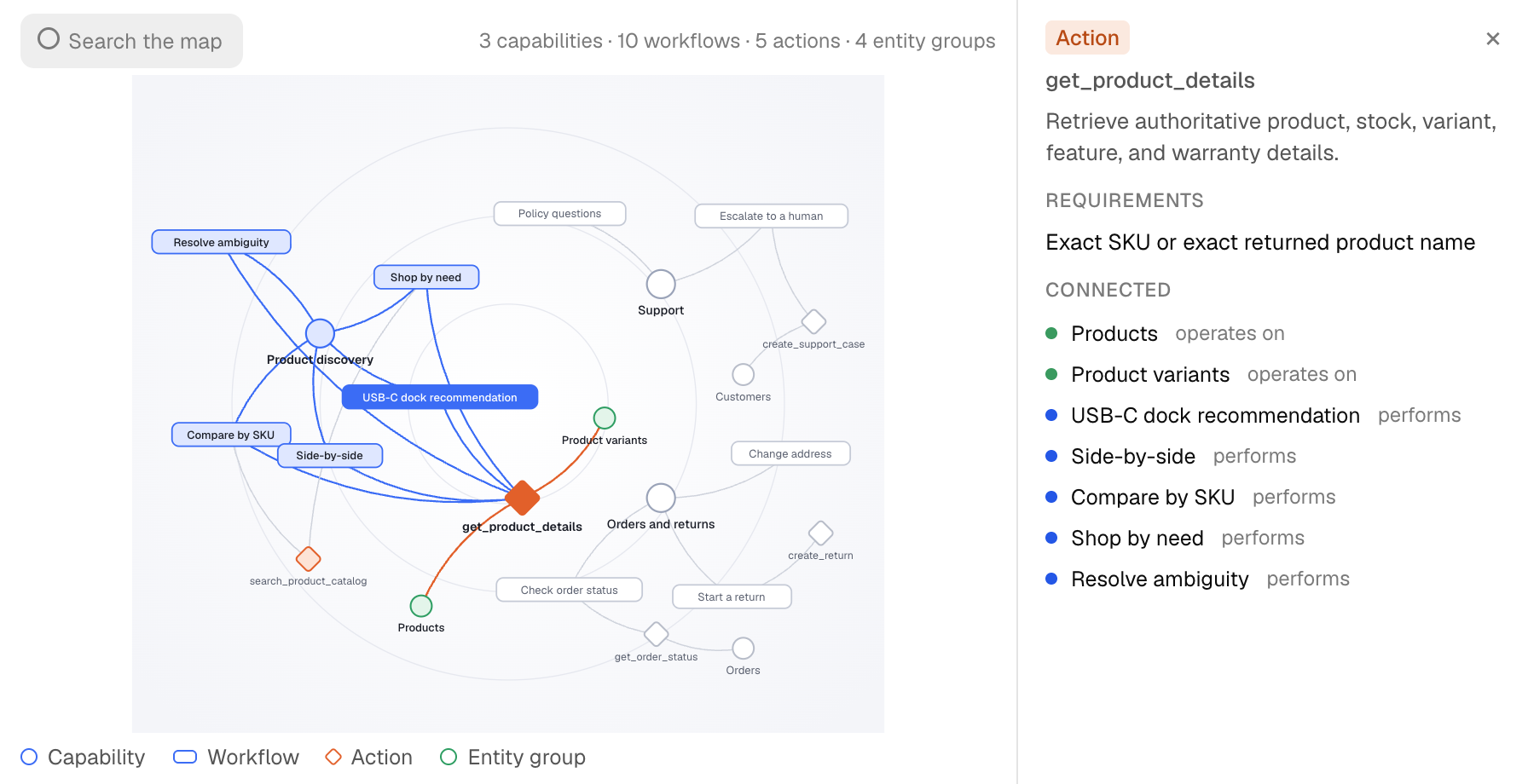
Task: Select the Escalate to a human node
Action: (x=772, y=216)
